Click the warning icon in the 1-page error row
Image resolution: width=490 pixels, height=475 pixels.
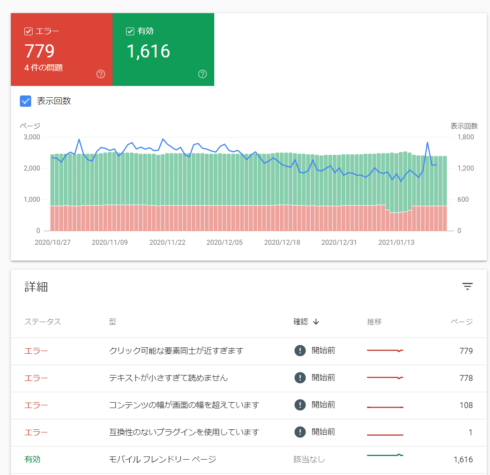click(300, 432)
